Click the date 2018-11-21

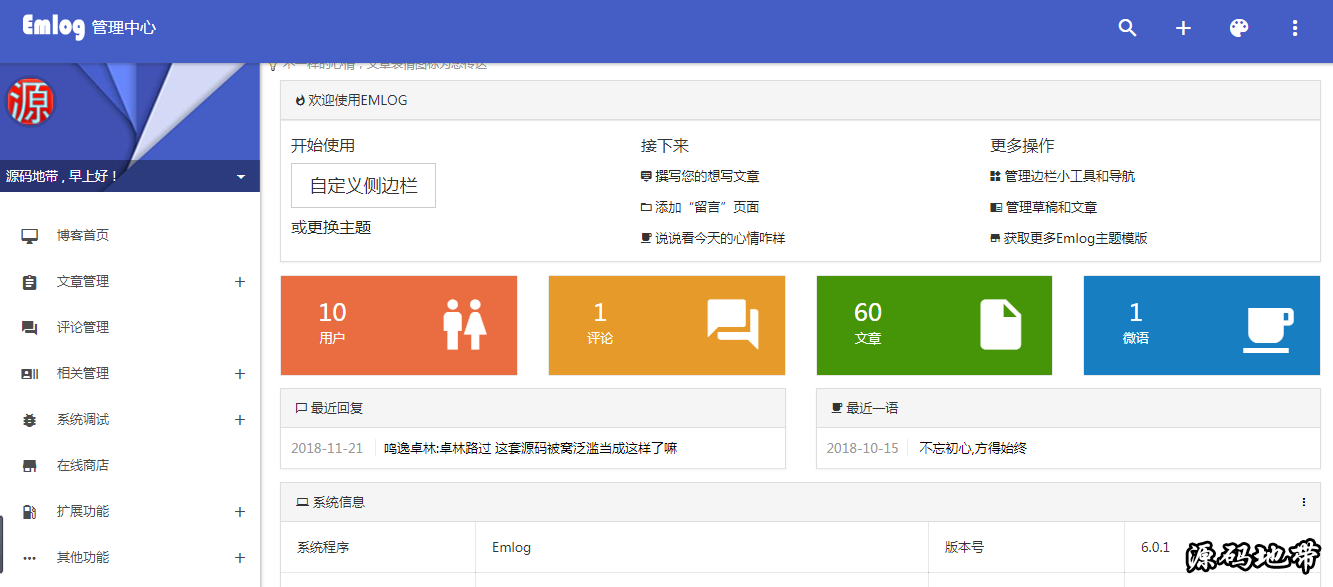tap(327, 448)
